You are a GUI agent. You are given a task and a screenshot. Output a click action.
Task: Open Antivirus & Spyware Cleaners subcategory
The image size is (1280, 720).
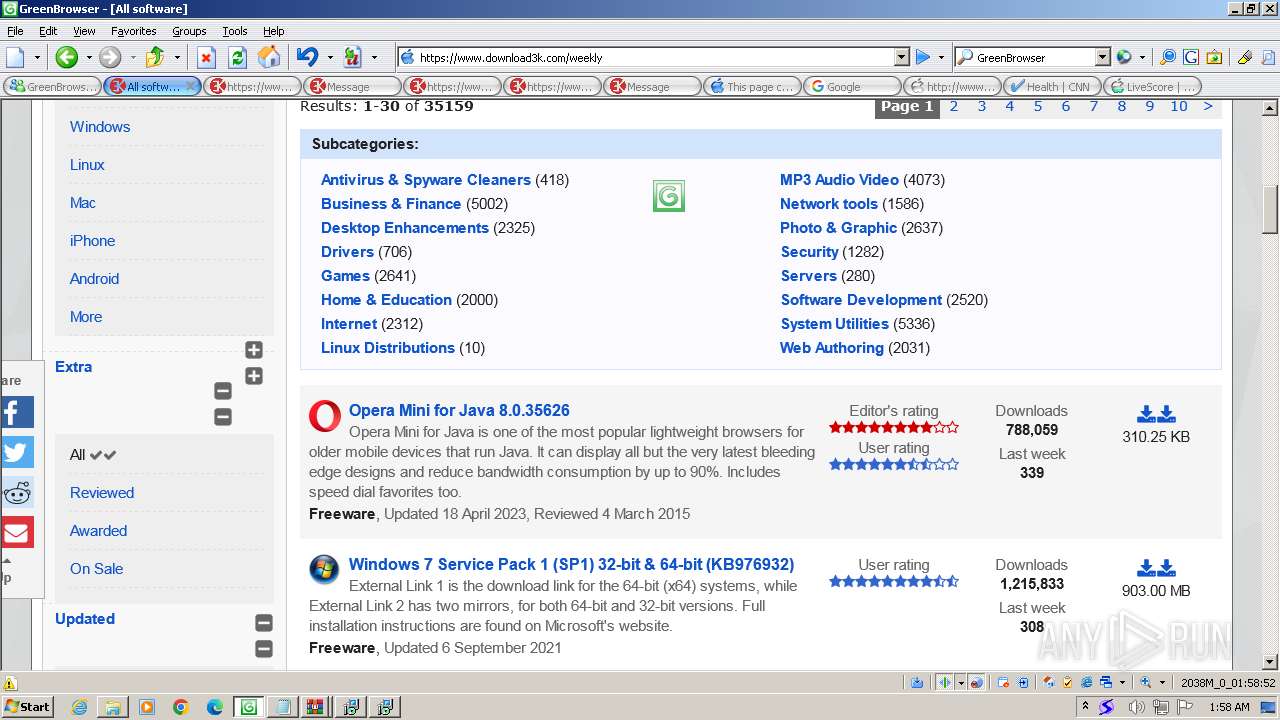pos(426,180)
